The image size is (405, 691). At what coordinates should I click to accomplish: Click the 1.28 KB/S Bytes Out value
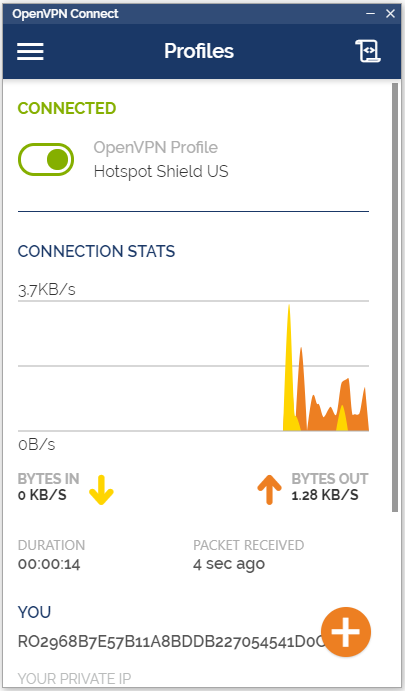(325, 495)
